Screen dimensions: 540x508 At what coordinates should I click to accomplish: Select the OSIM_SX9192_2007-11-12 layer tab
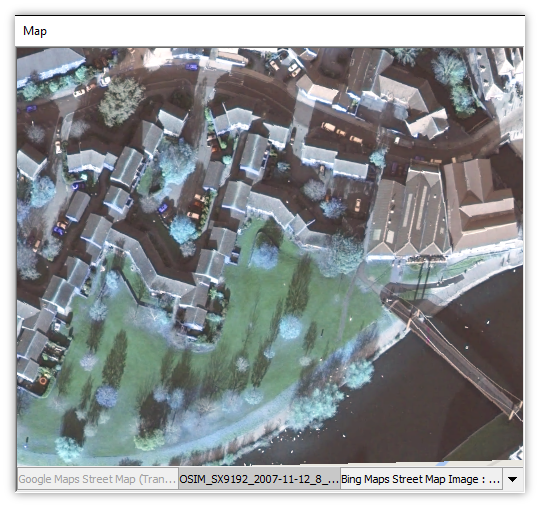tap(259, 479)
